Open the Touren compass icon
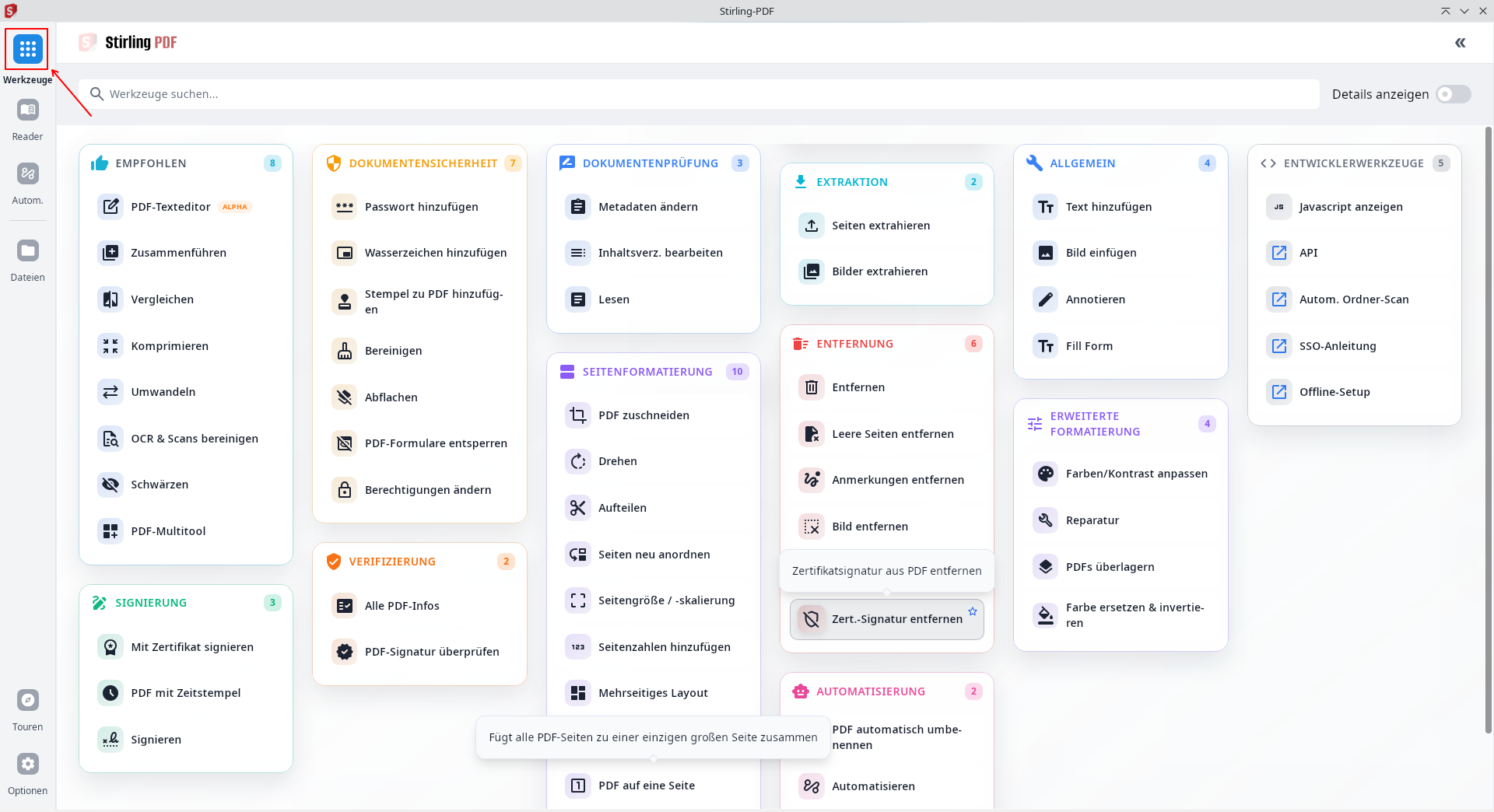 click(x=28, y=701)
